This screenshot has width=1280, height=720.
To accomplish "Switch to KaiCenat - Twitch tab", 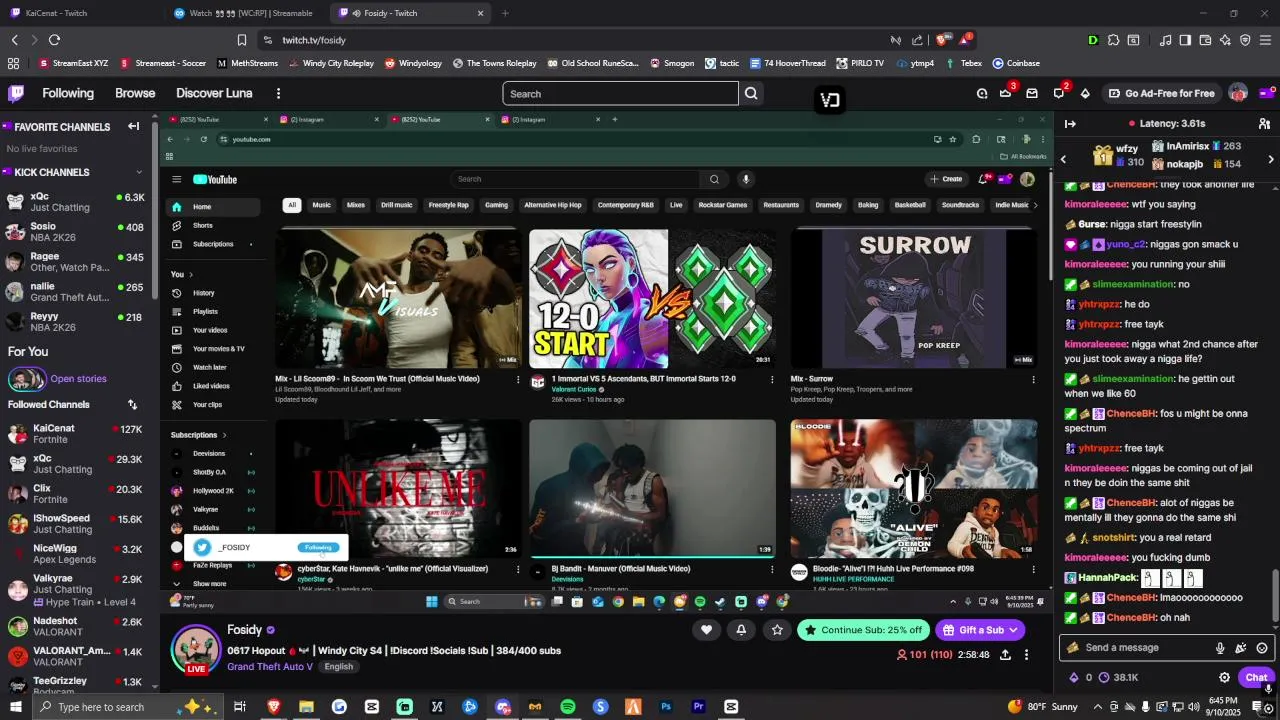I will click(x=80, y=13).
